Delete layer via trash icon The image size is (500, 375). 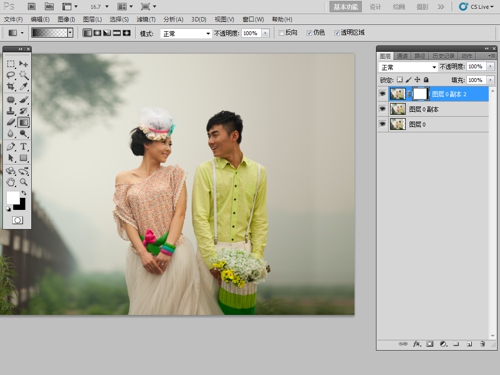tap(482, 344)
